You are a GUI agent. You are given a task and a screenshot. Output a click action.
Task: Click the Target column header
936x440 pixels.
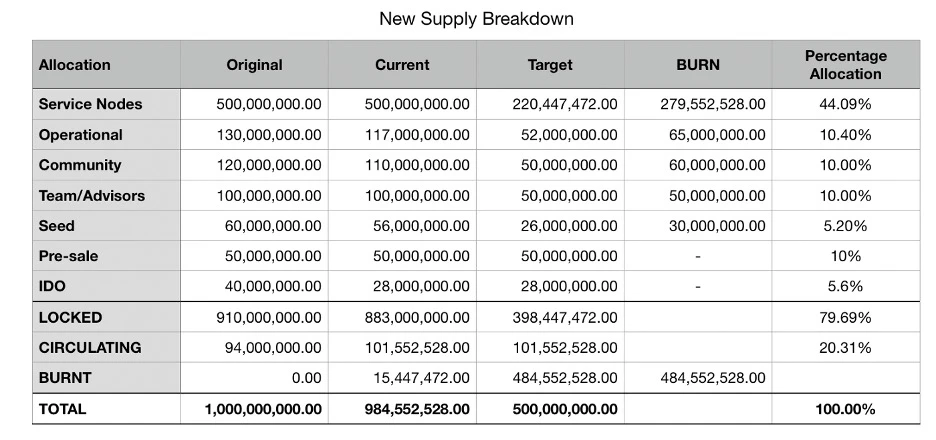point(550,65)
